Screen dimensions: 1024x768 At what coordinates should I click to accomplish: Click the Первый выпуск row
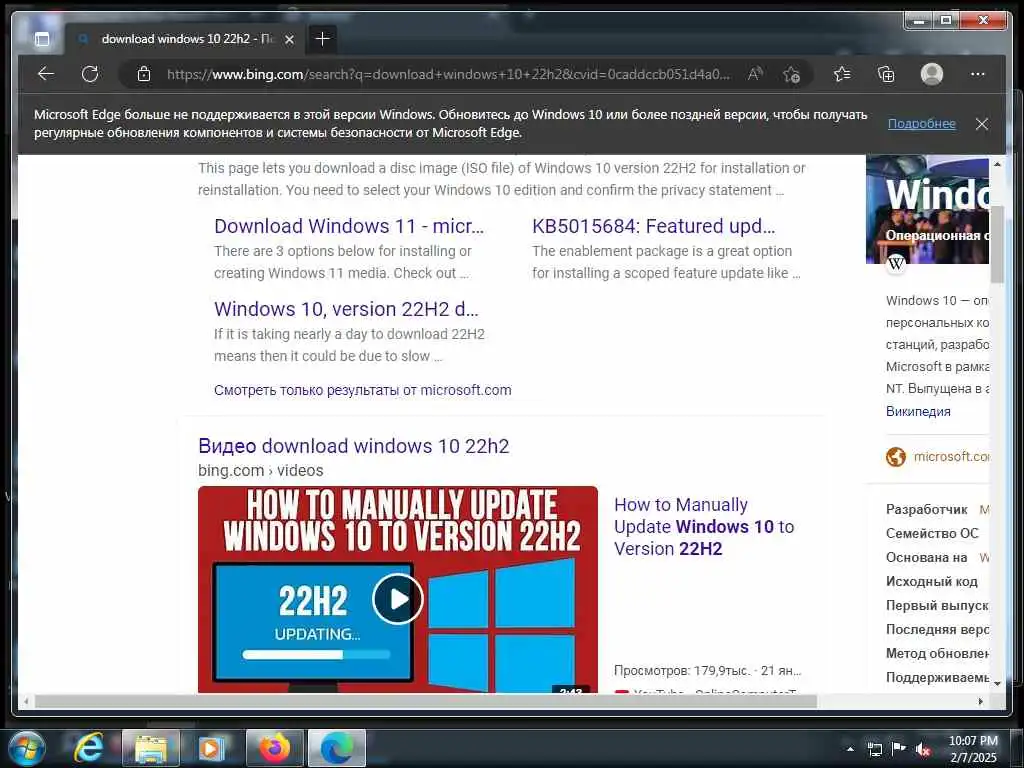[937, 605]
